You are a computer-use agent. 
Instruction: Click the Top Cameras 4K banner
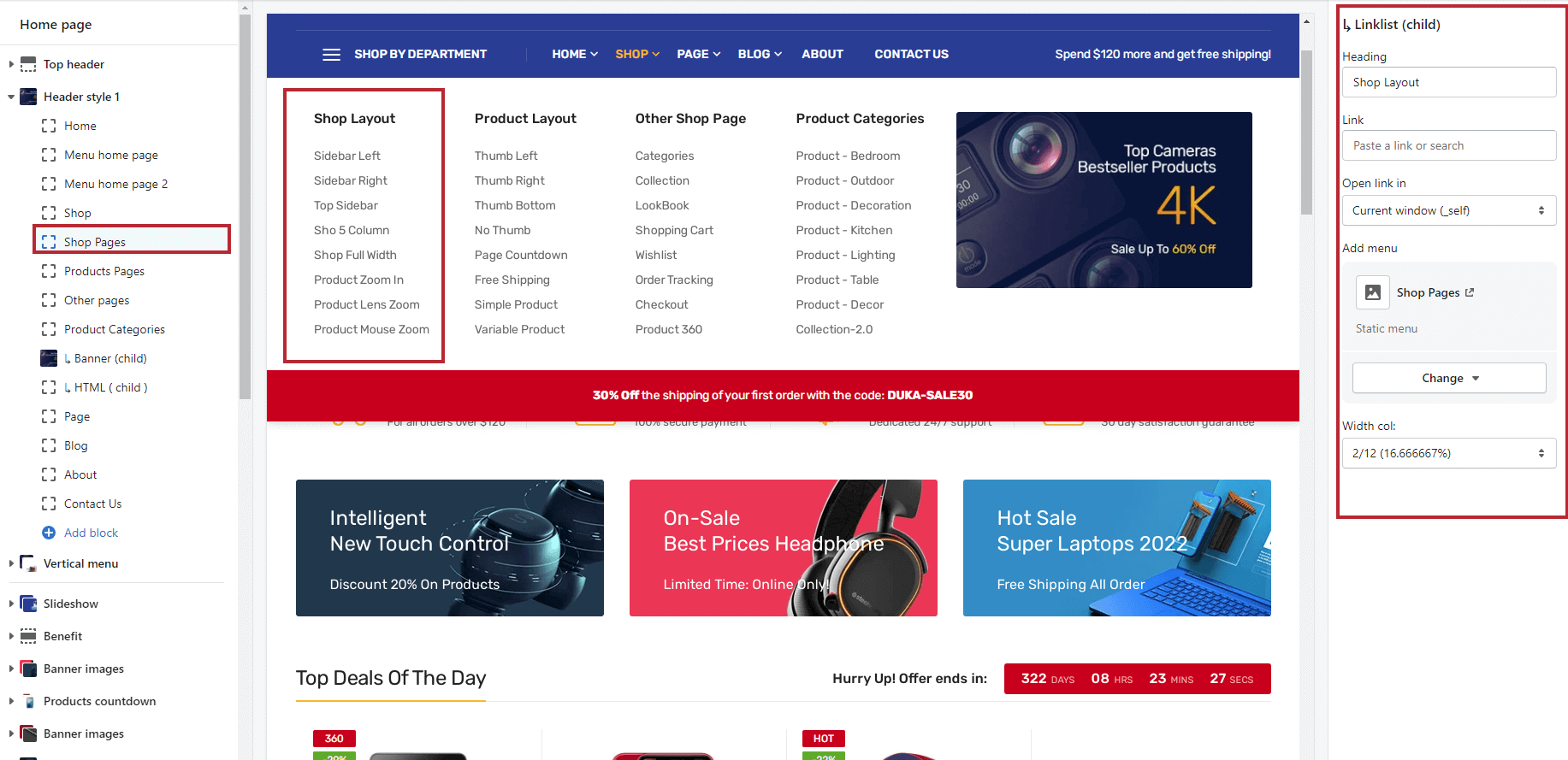point(1104,200)
